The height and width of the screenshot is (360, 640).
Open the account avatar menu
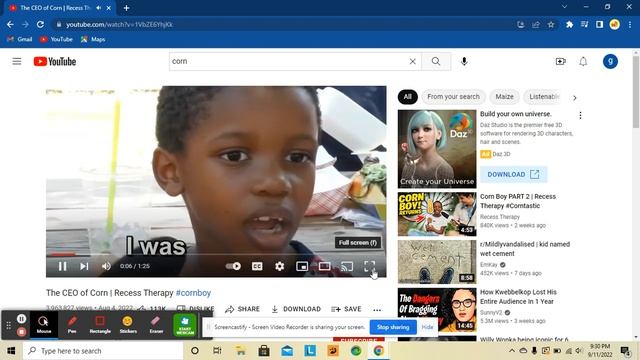(610, 62)
